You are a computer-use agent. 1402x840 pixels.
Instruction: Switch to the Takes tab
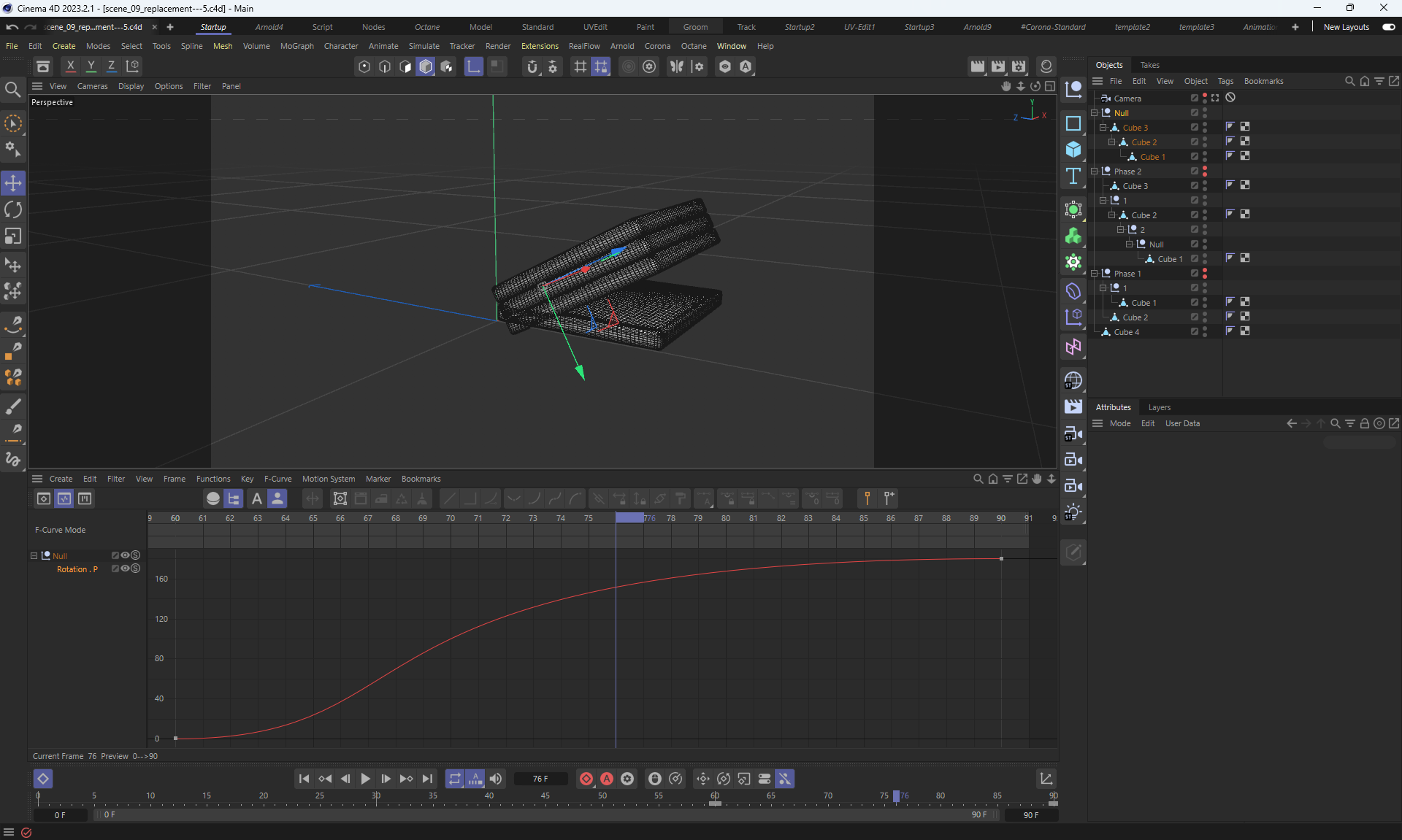coord(1149,65)
